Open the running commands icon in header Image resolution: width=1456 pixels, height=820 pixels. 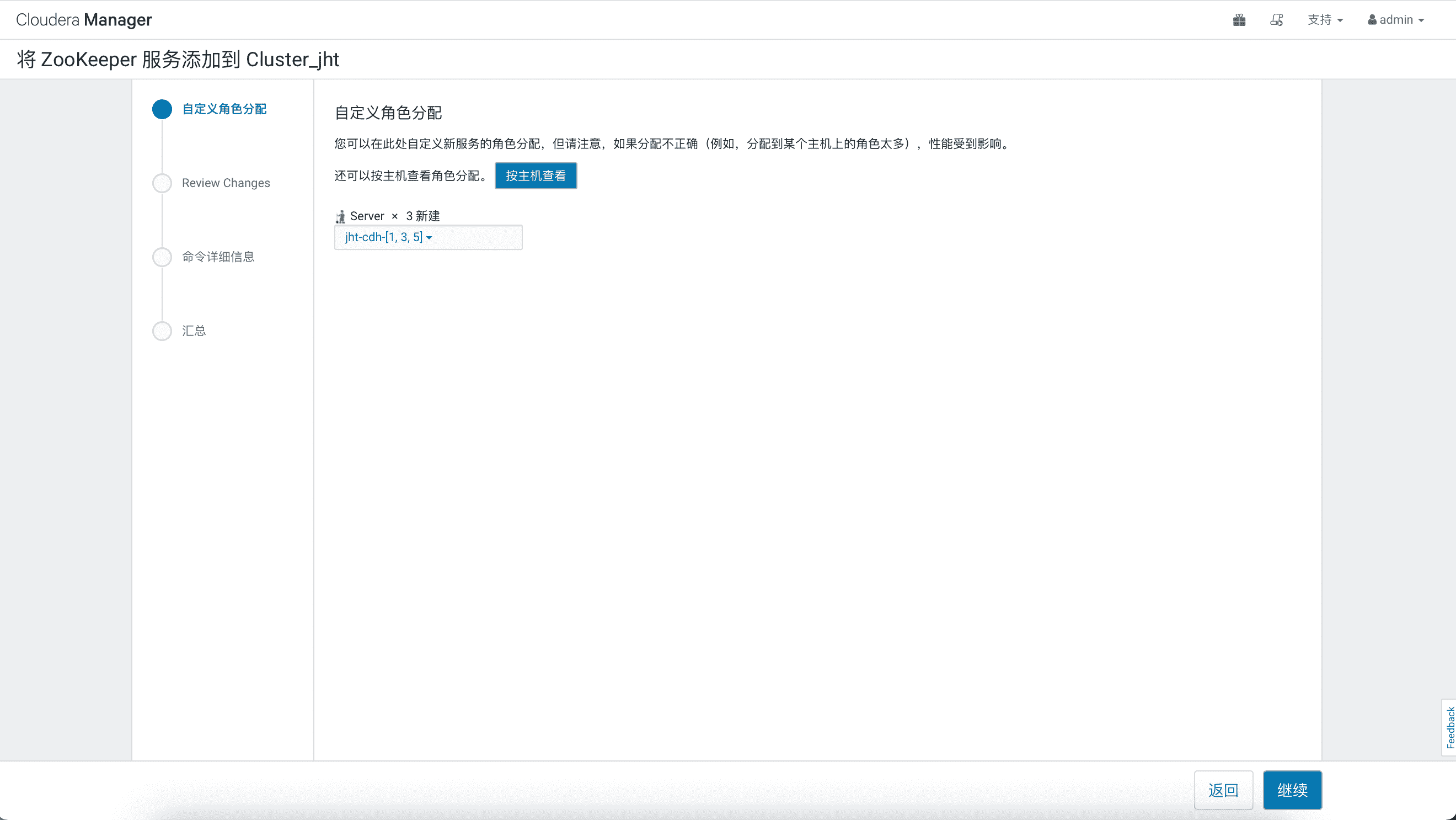pyautogui.click(x=1276, y=20)
